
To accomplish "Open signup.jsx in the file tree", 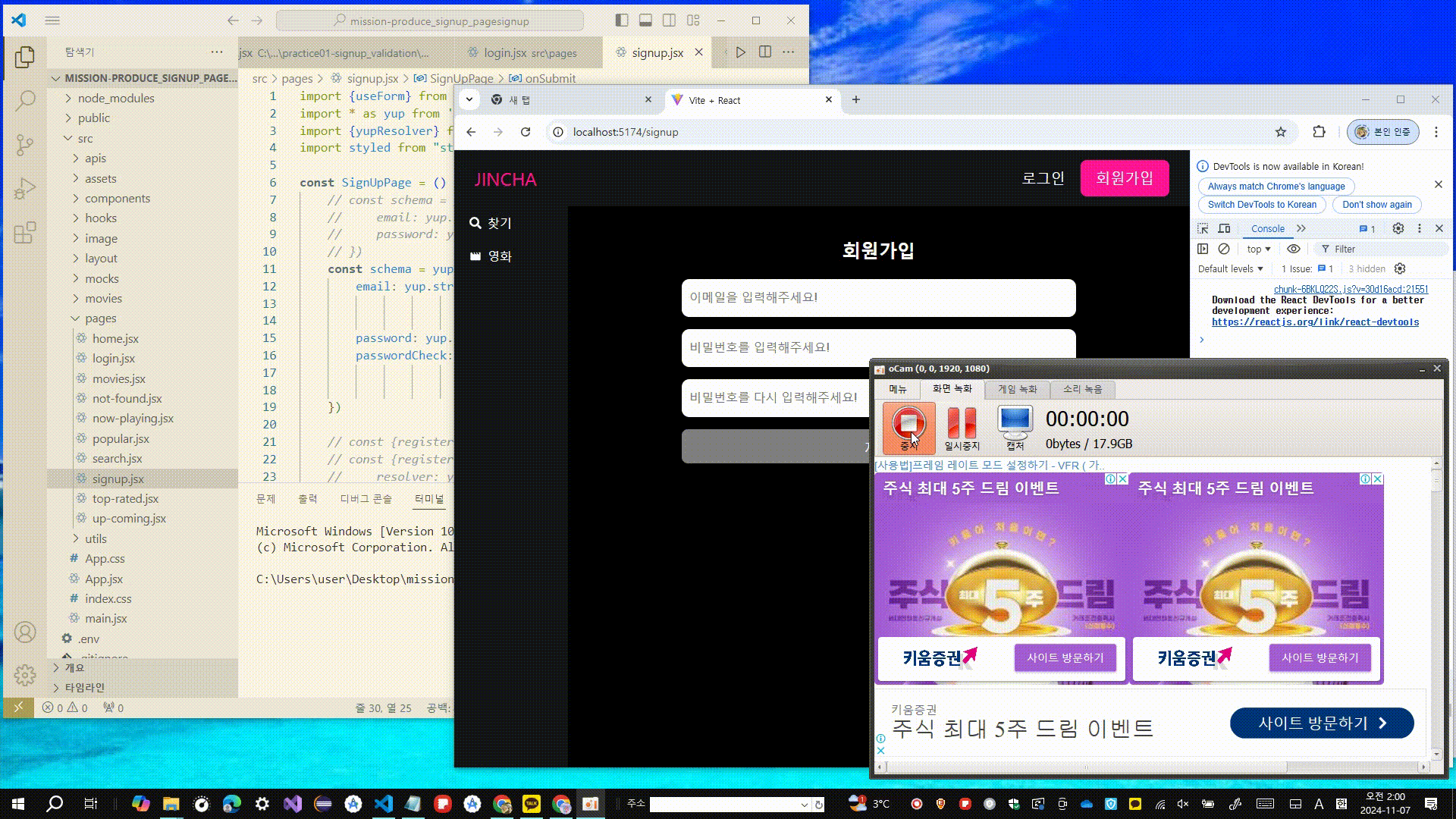I will 118,479.
